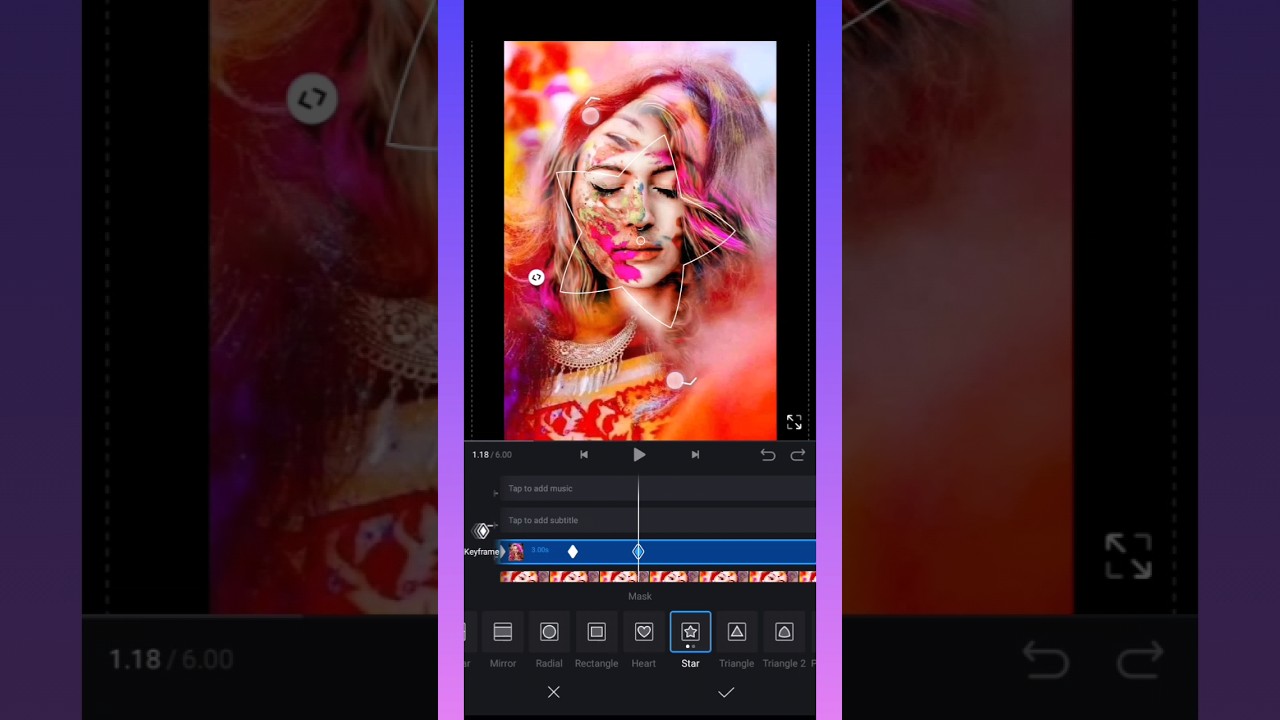Click the Heart label text
The width and height of the screenshot is (1280, 720).
[644, 664]
